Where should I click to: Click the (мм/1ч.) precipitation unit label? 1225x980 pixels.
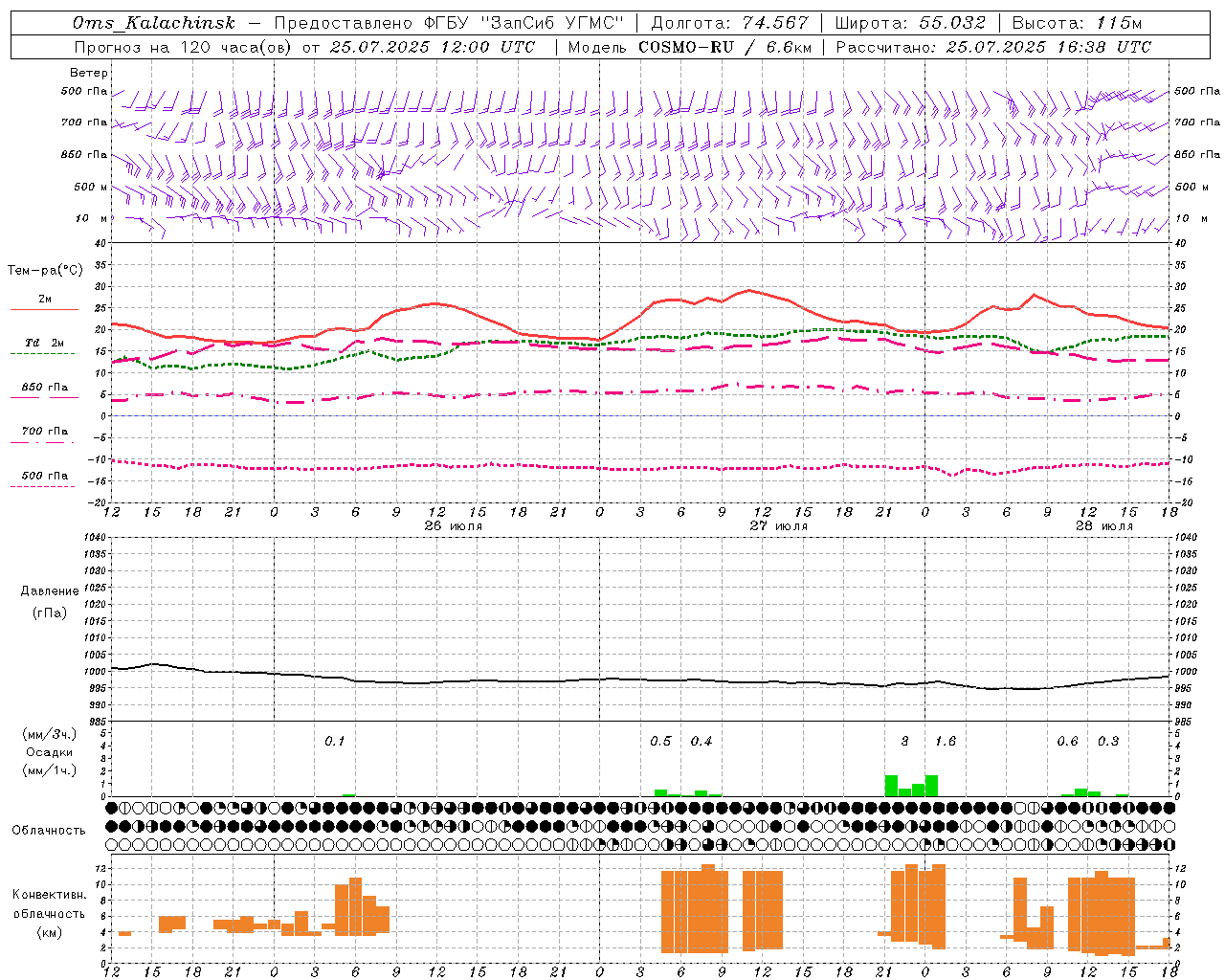[x=50, y=770]
